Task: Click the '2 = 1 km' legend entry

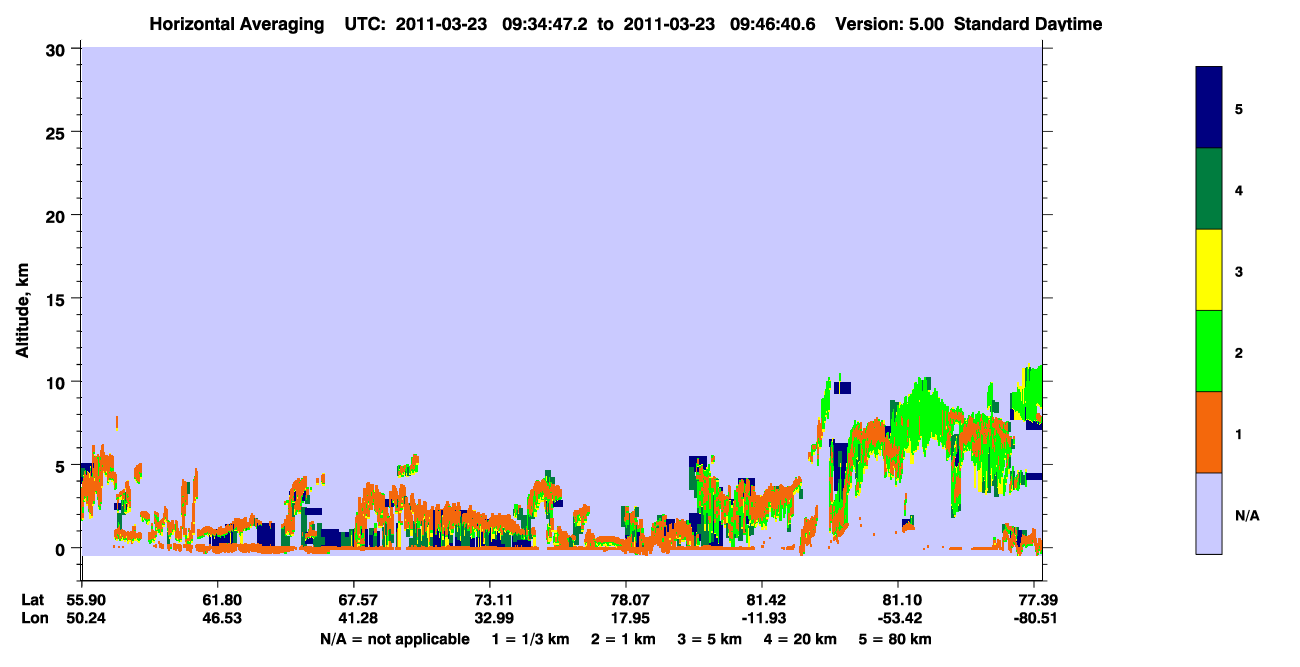Action: (622, 639)
